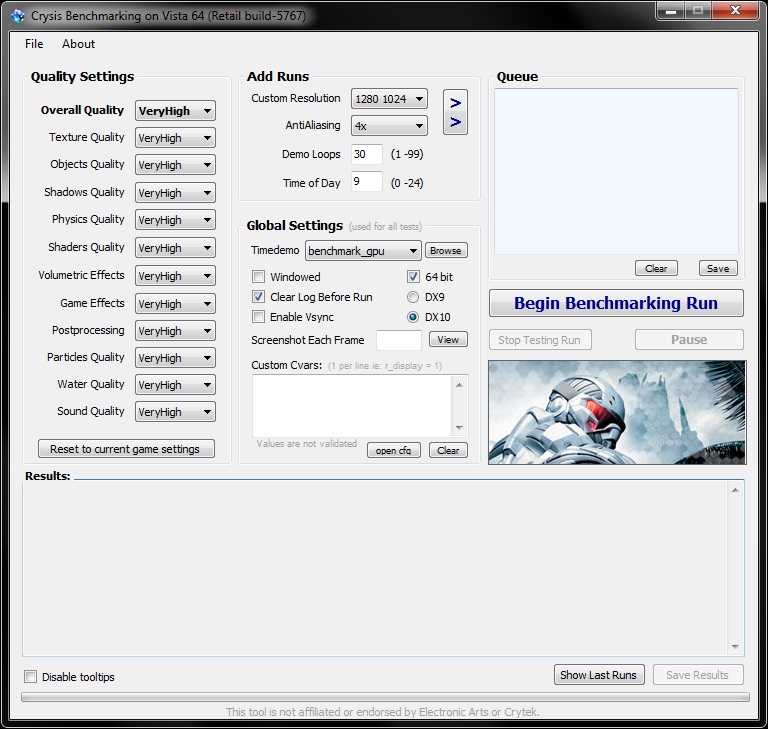Image resolution: width=768 pixels, height=729 pixels.
Task: Open the Shadows Quality dropdown
Action: coord(175,193)
